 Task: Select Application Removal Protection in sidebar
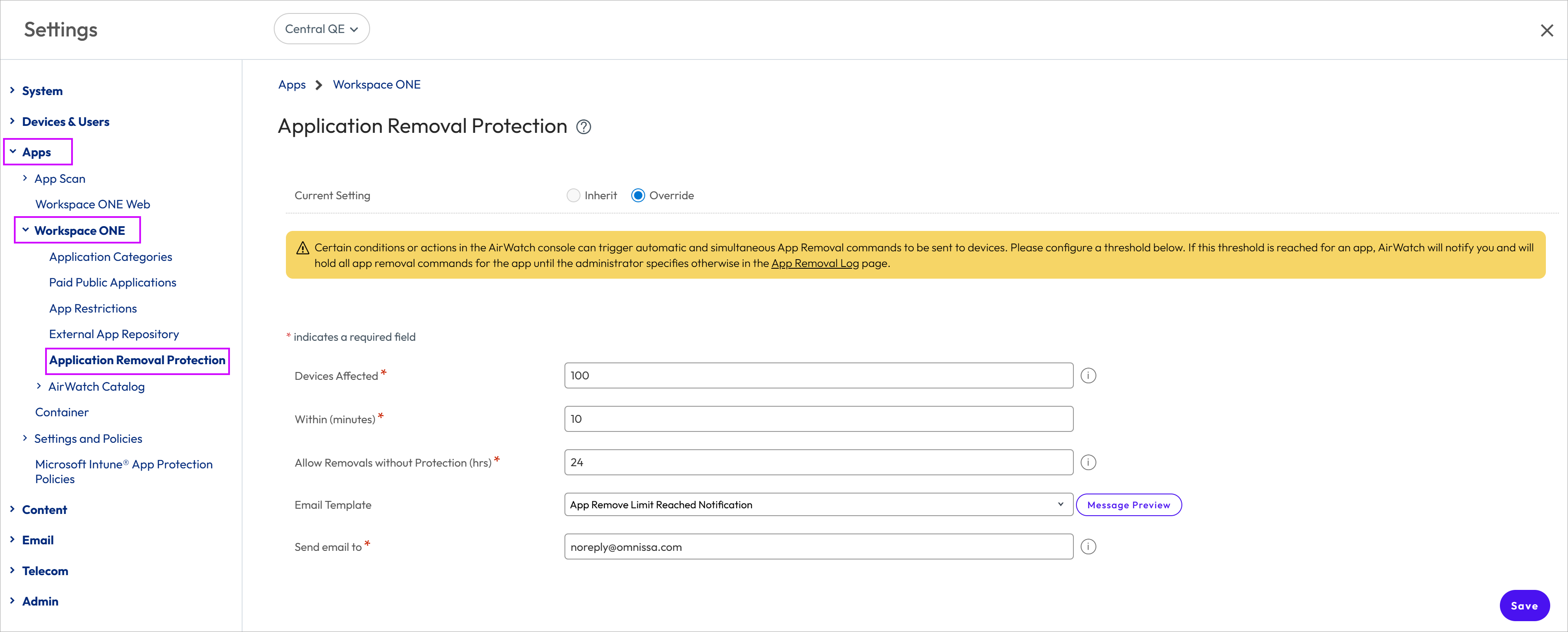point(138,360)
